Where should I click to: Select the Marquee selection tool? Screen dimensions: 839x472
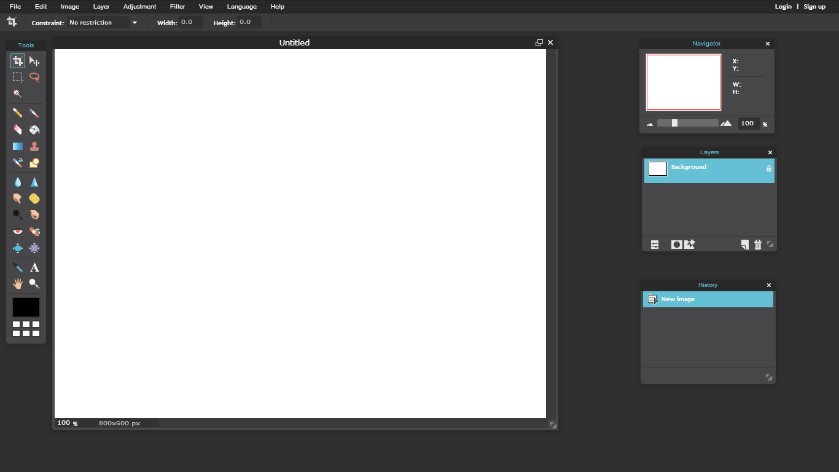[18, 77]
